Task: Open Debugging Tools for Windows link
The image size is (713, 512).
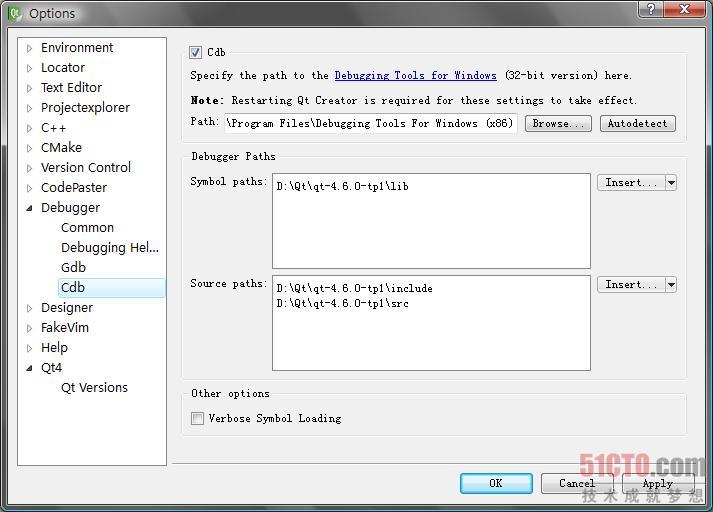Action: [416, 75]
